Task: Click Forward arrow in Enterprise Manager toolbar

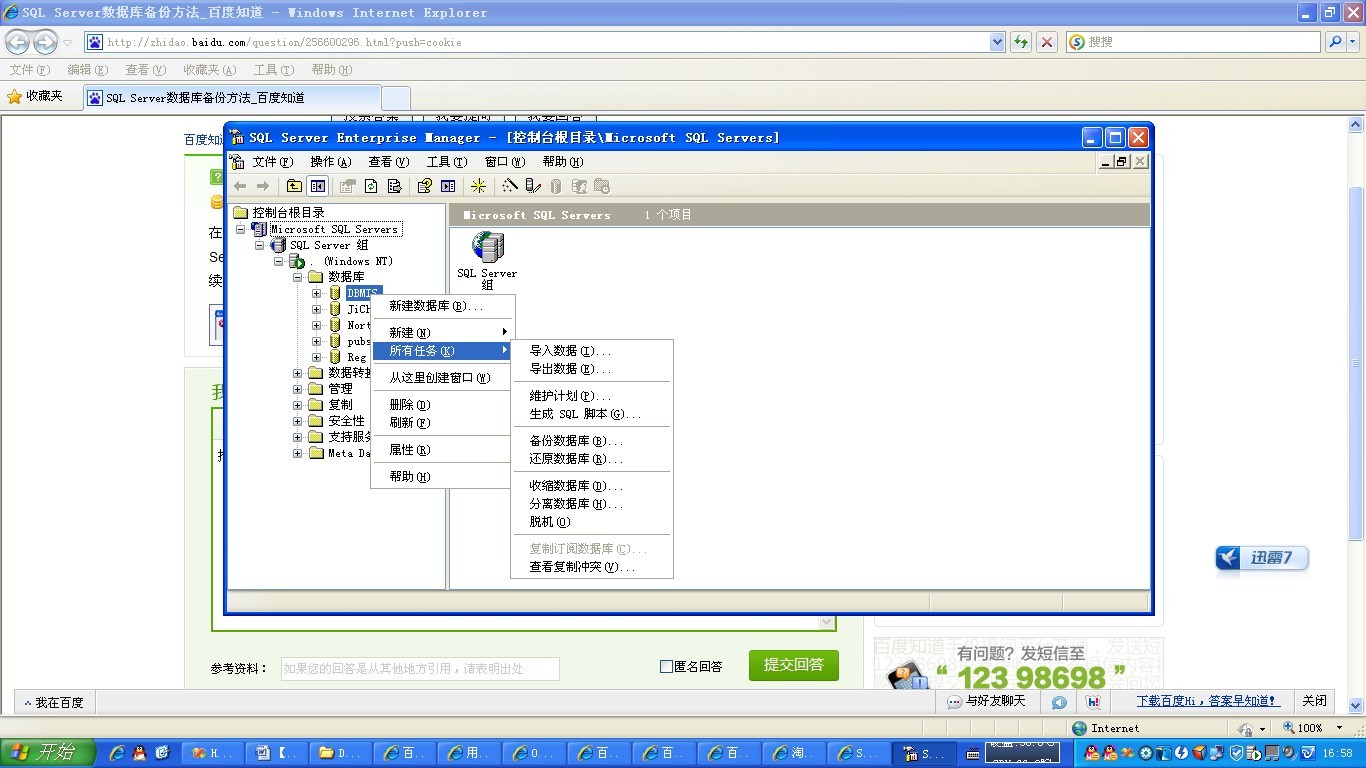Action: point(263,186)
